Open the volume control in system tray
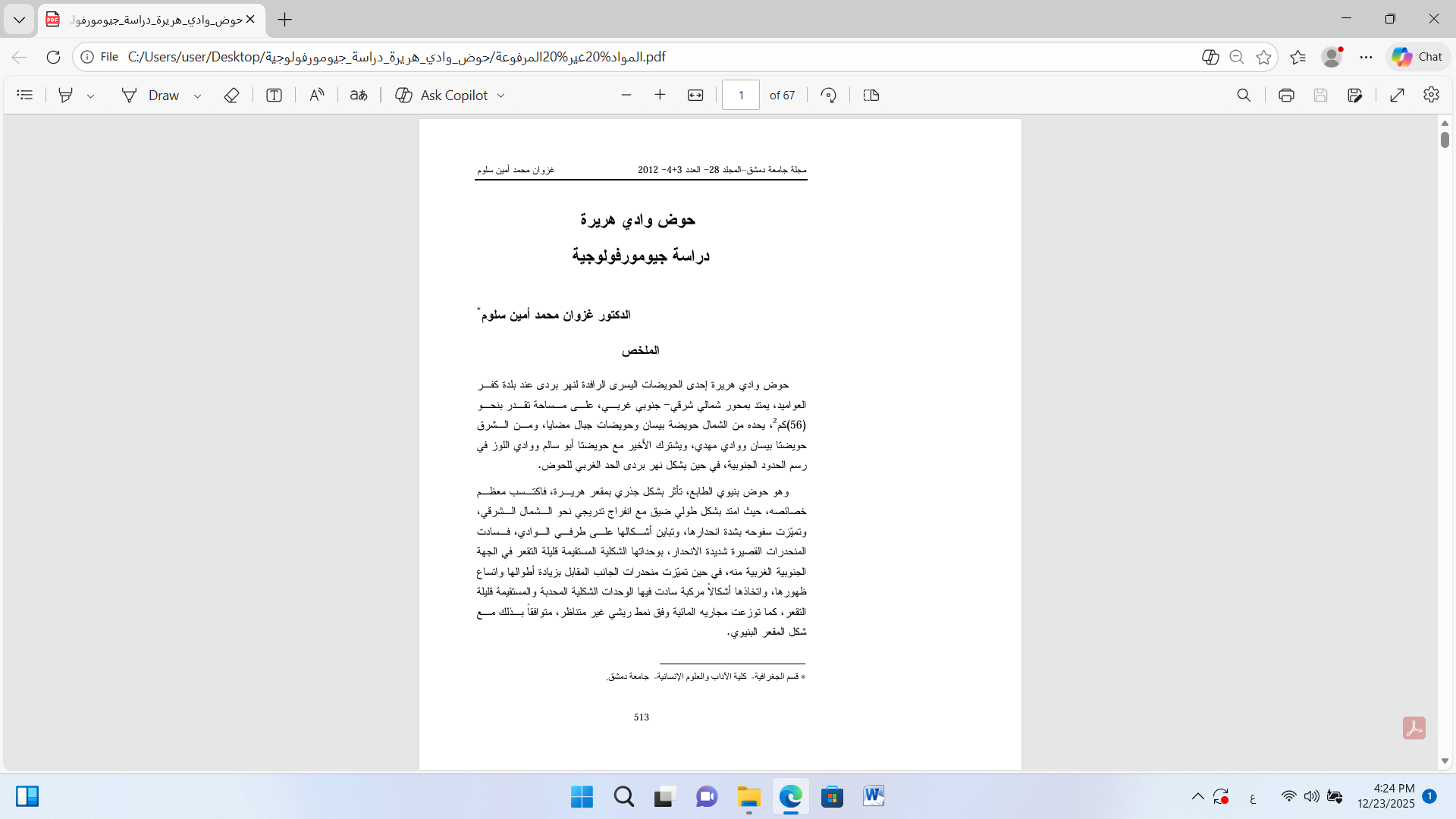 click(1312, 796)
